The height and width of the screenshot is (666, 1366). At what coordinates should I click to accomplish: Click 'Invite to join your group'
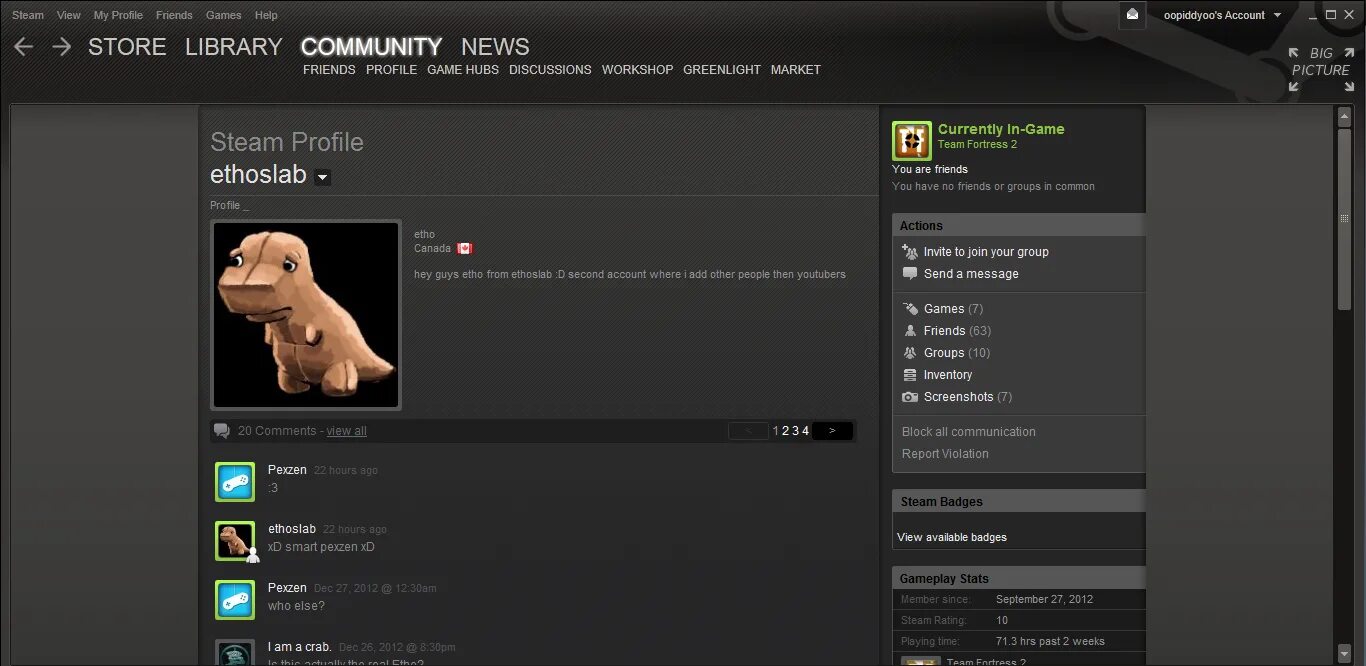[x=986, y=252]
